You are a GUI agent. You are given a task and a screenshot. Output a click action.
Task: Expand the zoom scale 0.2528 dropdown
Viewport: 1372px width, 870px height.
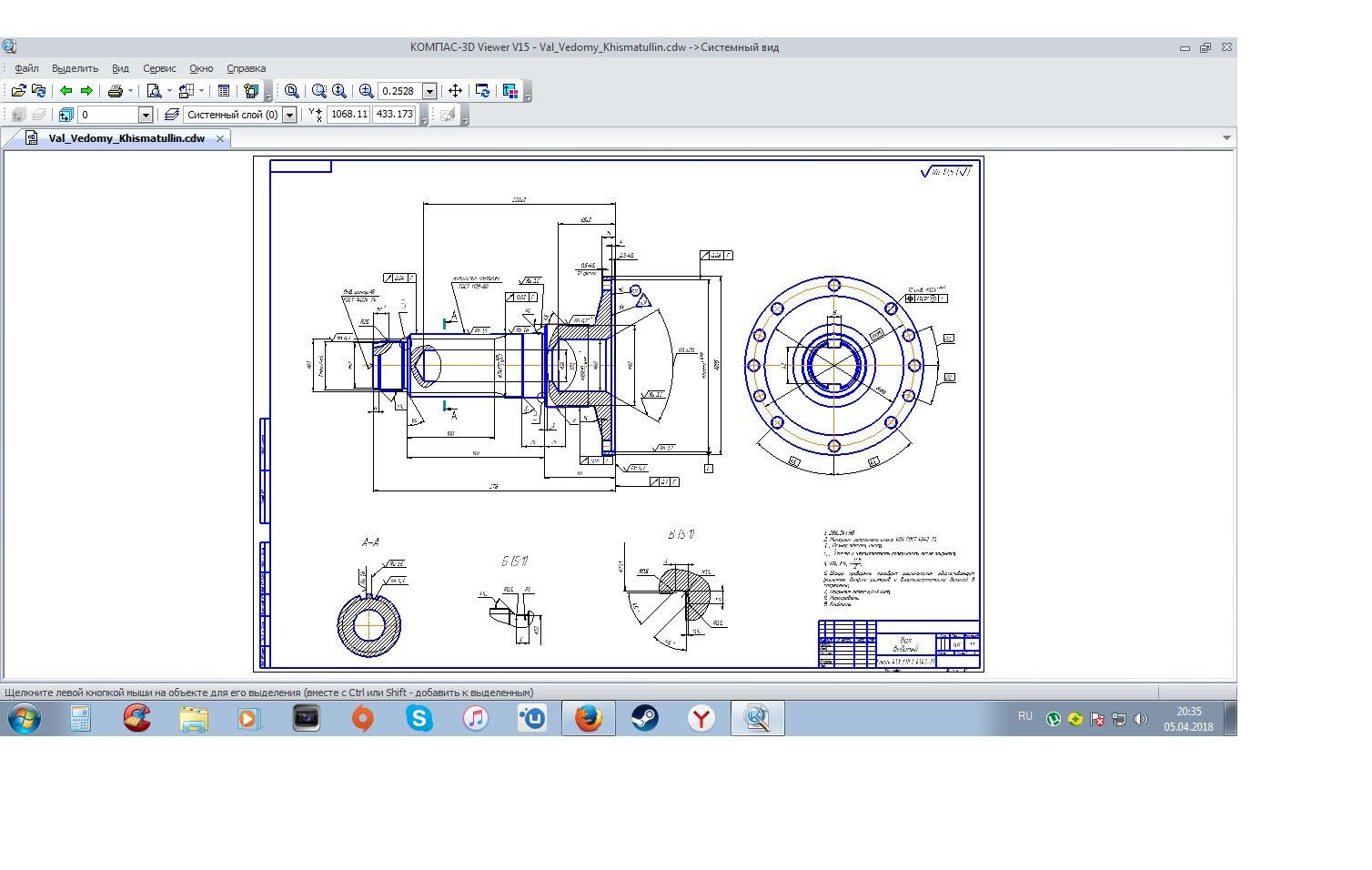[429, 91]
